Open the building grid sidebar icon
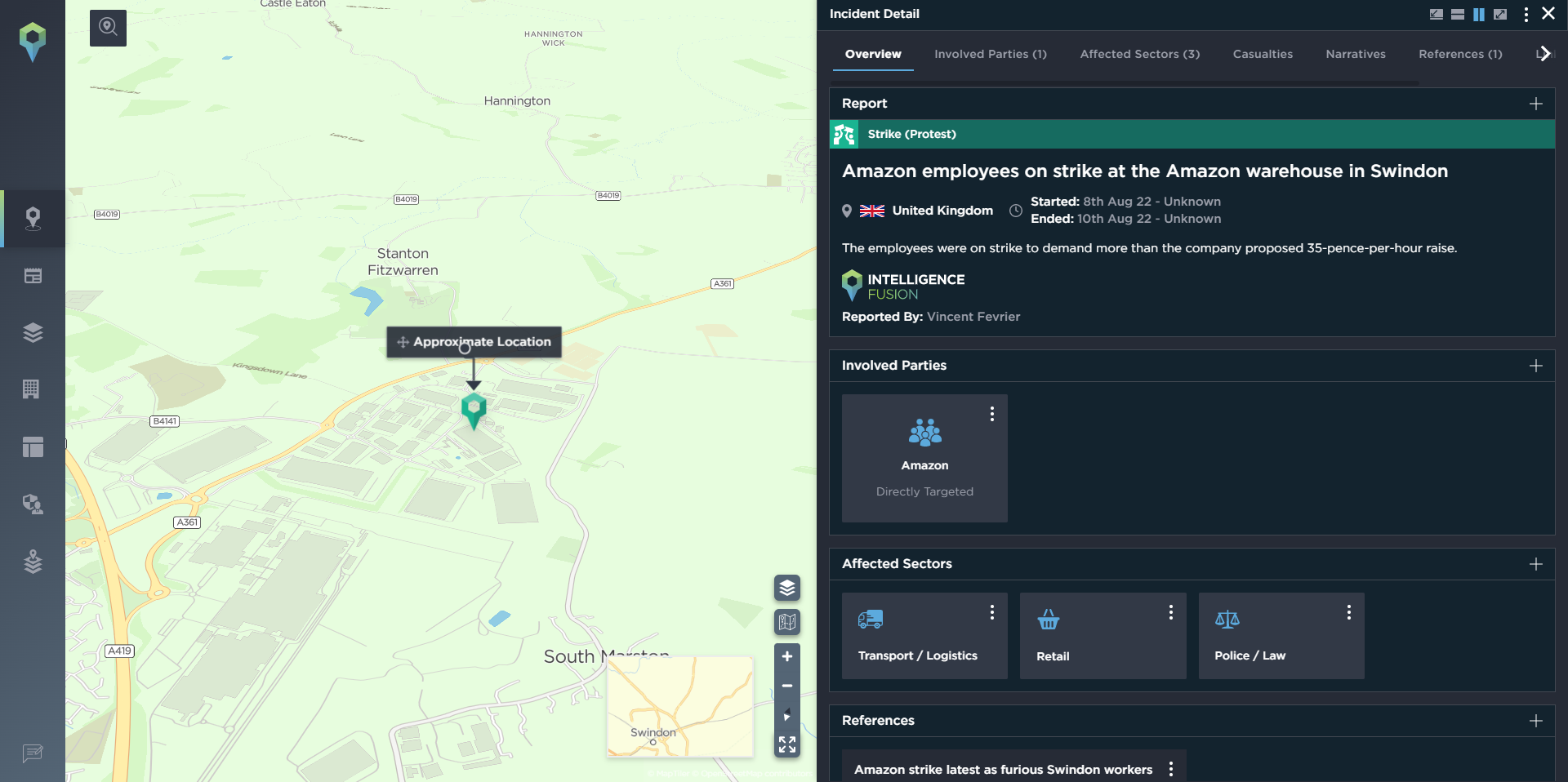The image size is (1568, 782). point(33,389)
